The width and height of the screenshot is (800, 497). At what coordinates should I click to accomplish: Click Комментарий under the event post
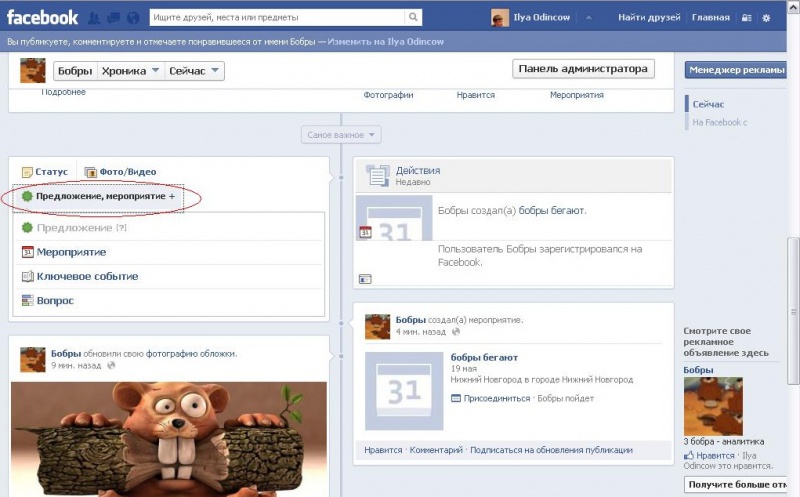click(x=436, y=450)
